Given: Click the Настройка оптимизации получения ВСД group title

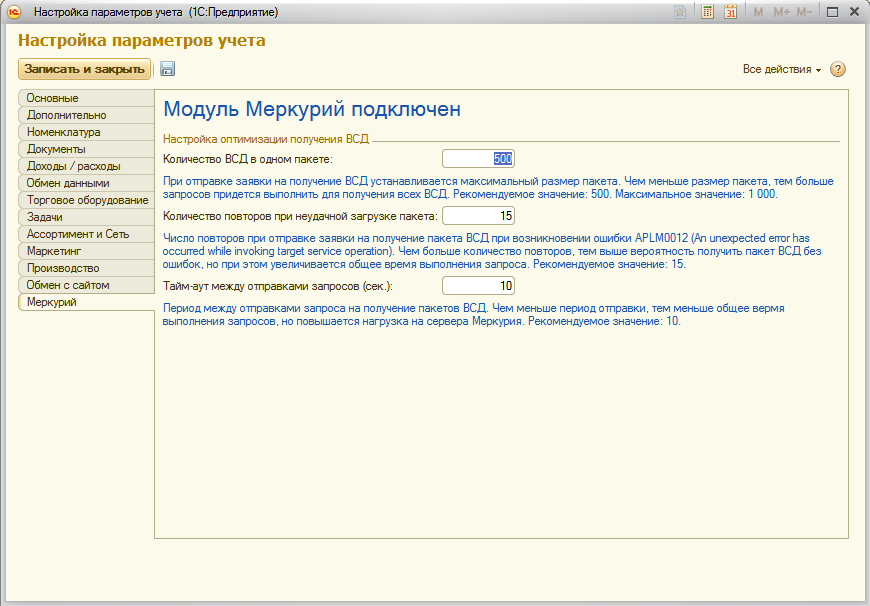Looking at the screenshot, I should 266,139.
